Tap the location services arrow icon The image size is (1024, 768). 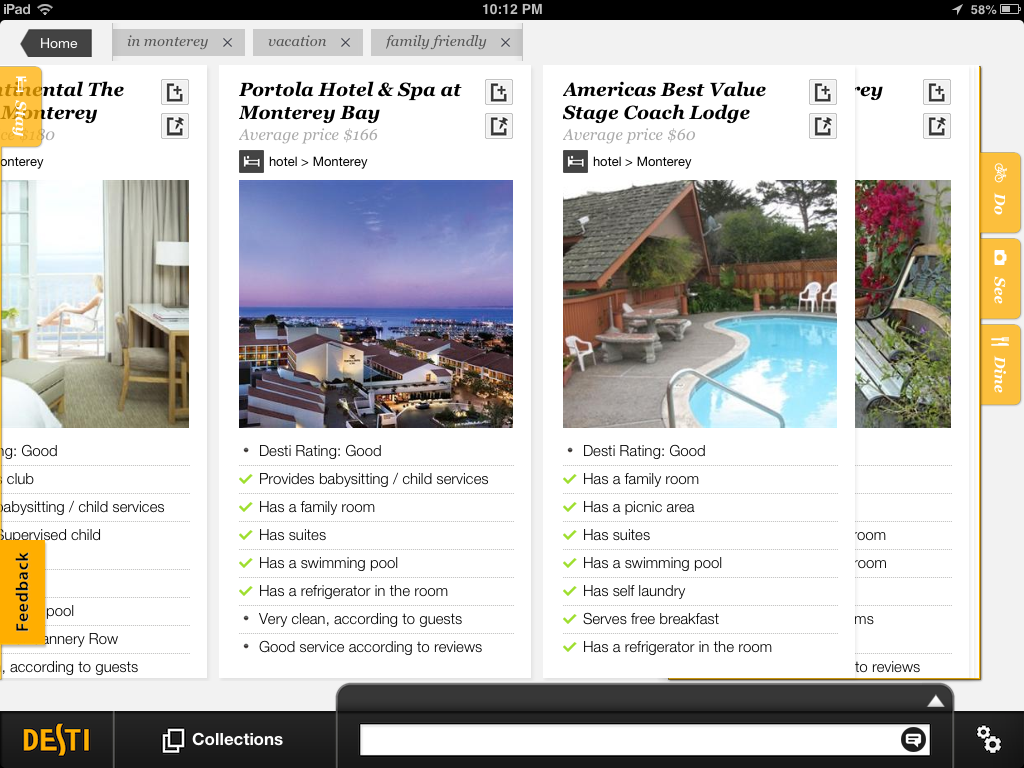tap(957, 9)
